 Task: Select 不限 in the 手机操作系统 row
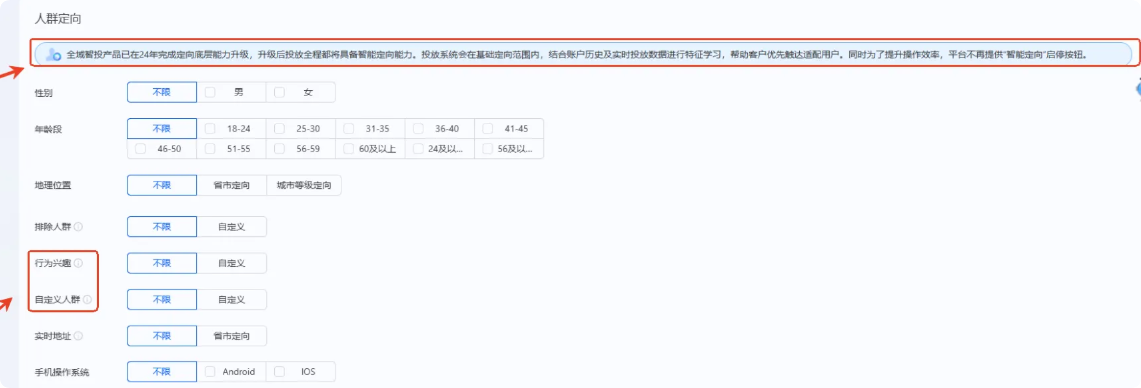coord(162,372)
